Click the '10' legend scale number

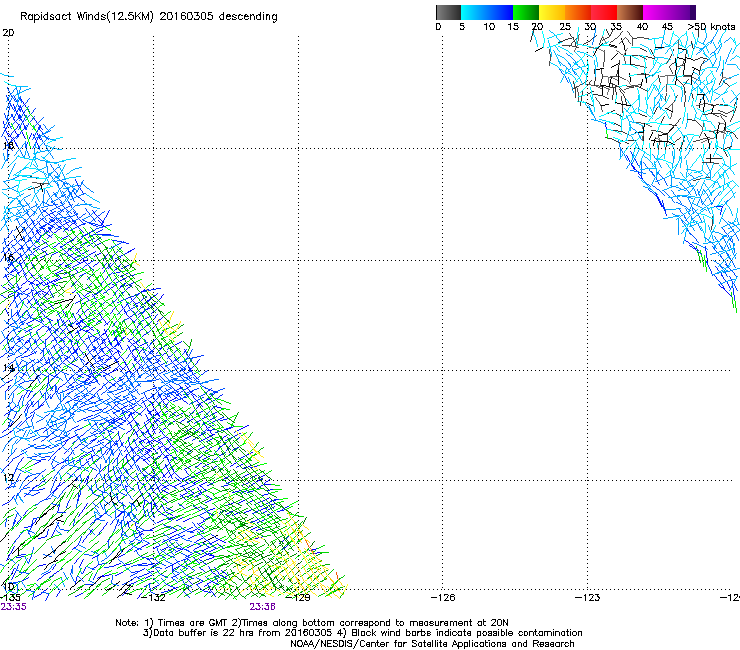489,27
